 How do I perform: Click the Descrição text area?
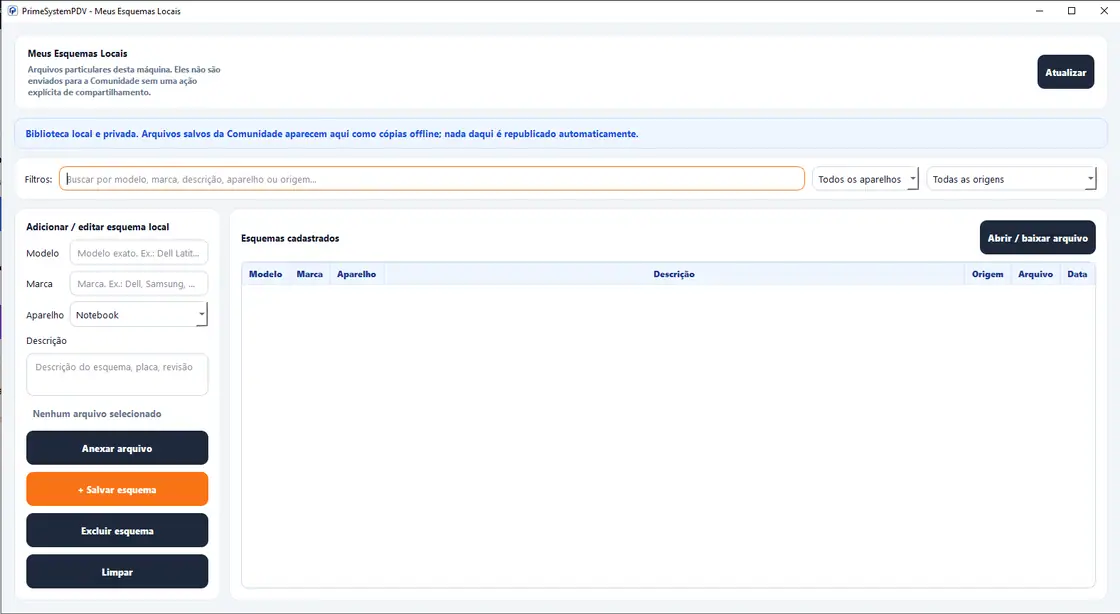tap(117, 374)
